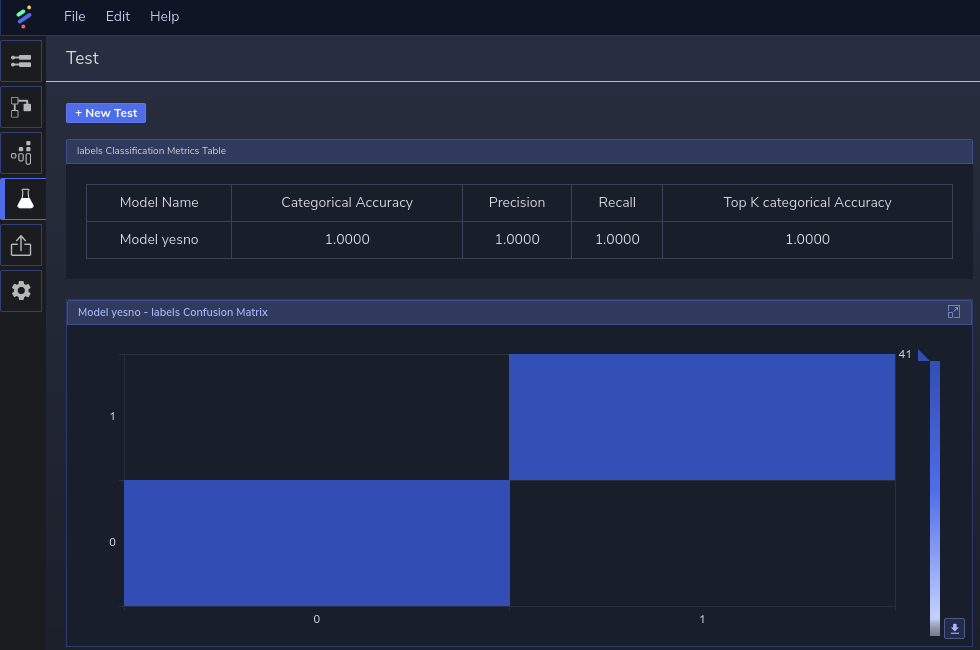Click y-axis label 0 of the matrix
The height and width of the screenshot is (650, 980).
[x=112, y=542]
